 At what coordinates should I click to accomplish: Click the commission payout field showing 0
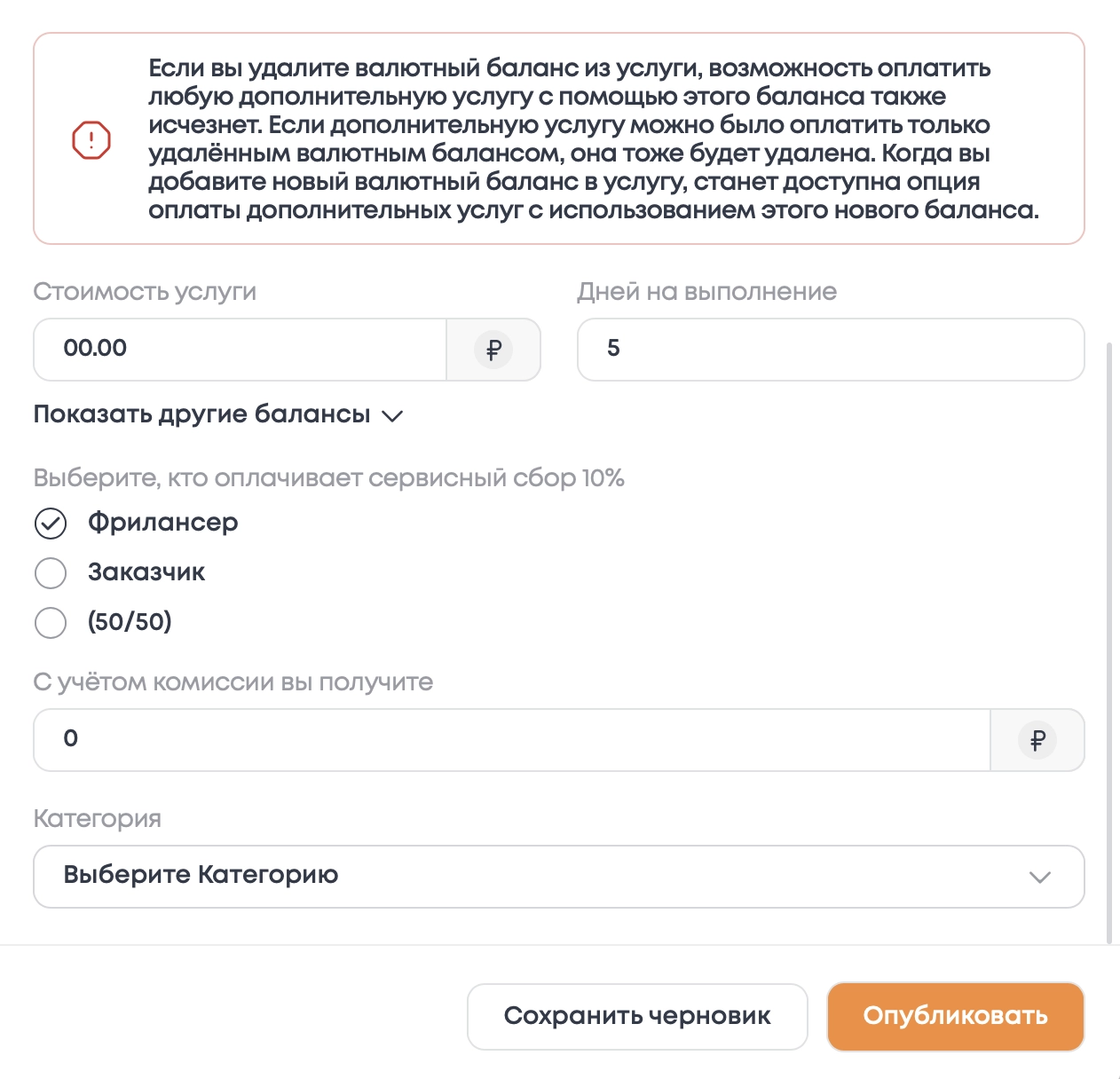511,740
